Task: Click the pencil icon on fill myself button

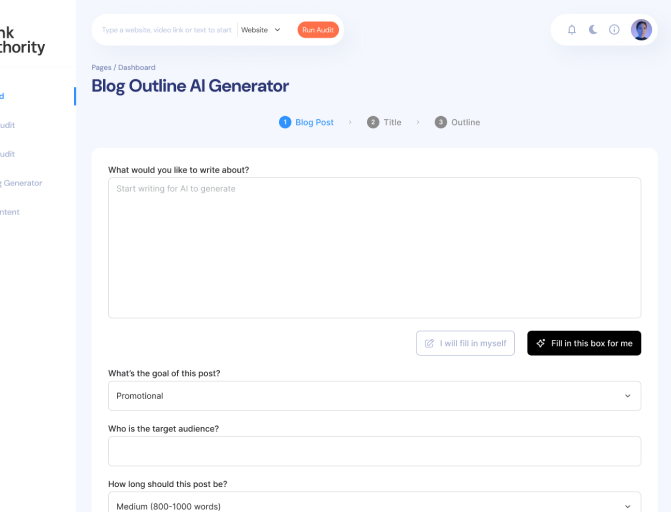Action: point(430,343)
